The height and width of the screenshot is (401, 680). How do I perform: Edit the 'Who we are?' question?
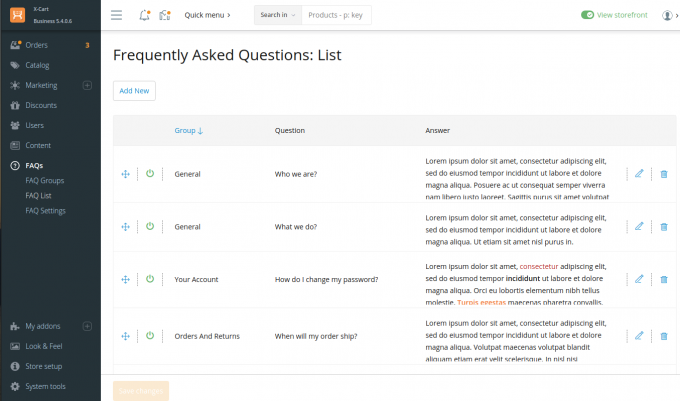[639, 174]
